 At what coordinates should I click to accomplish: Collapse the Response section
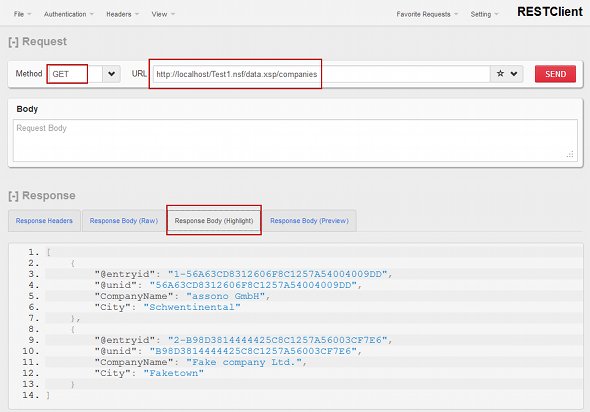13,196
